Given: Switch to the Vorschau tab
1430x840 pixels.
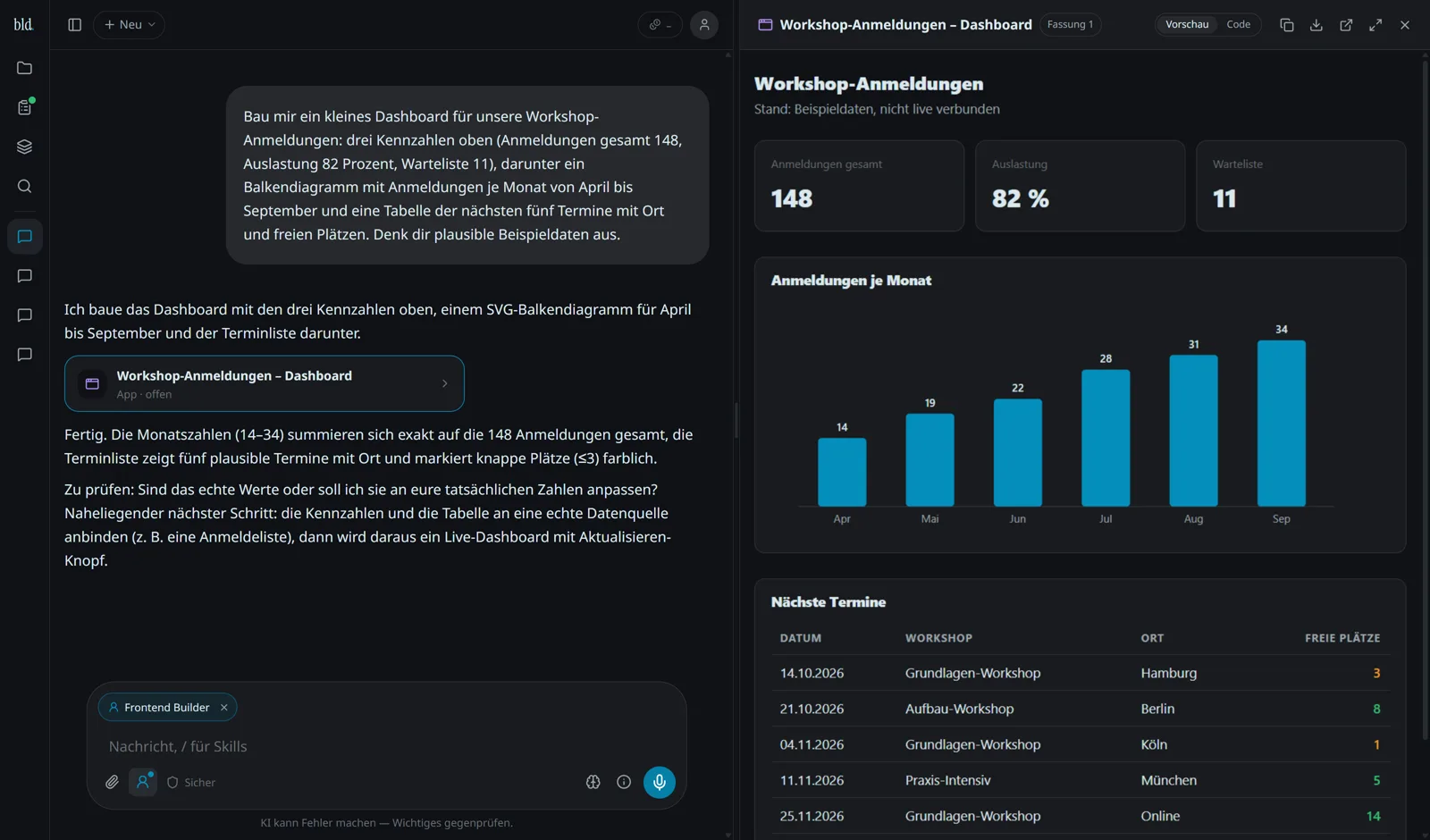Looking at the screenshot, I should point(1187,25).
